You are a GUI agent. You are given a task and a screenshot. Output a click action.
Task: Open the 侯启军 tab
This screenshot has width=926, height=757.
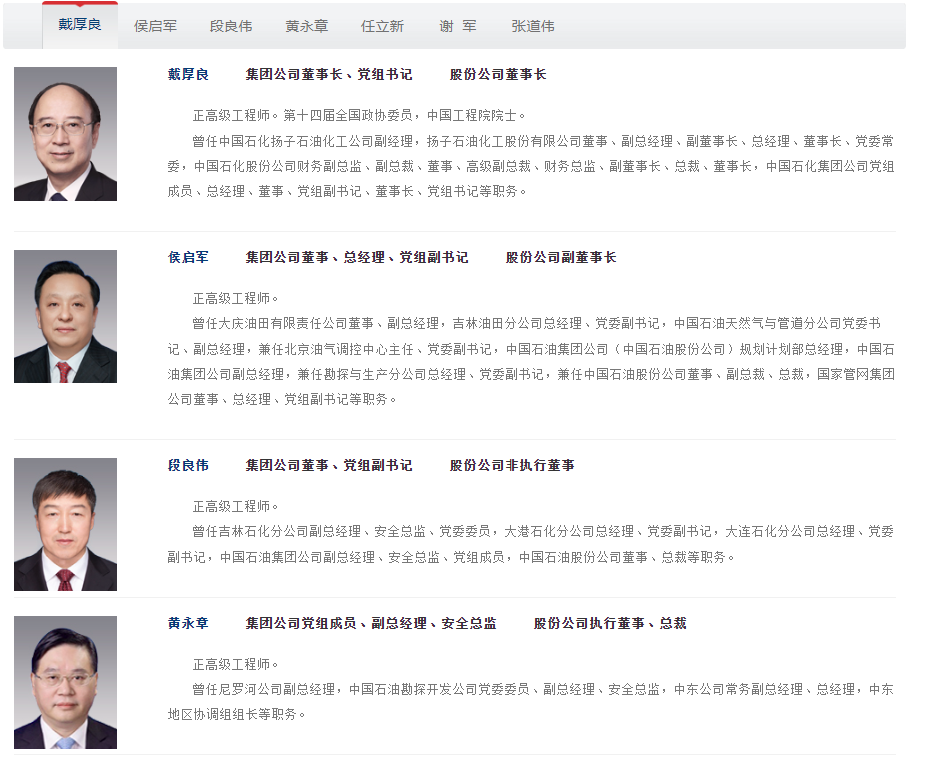155,26
